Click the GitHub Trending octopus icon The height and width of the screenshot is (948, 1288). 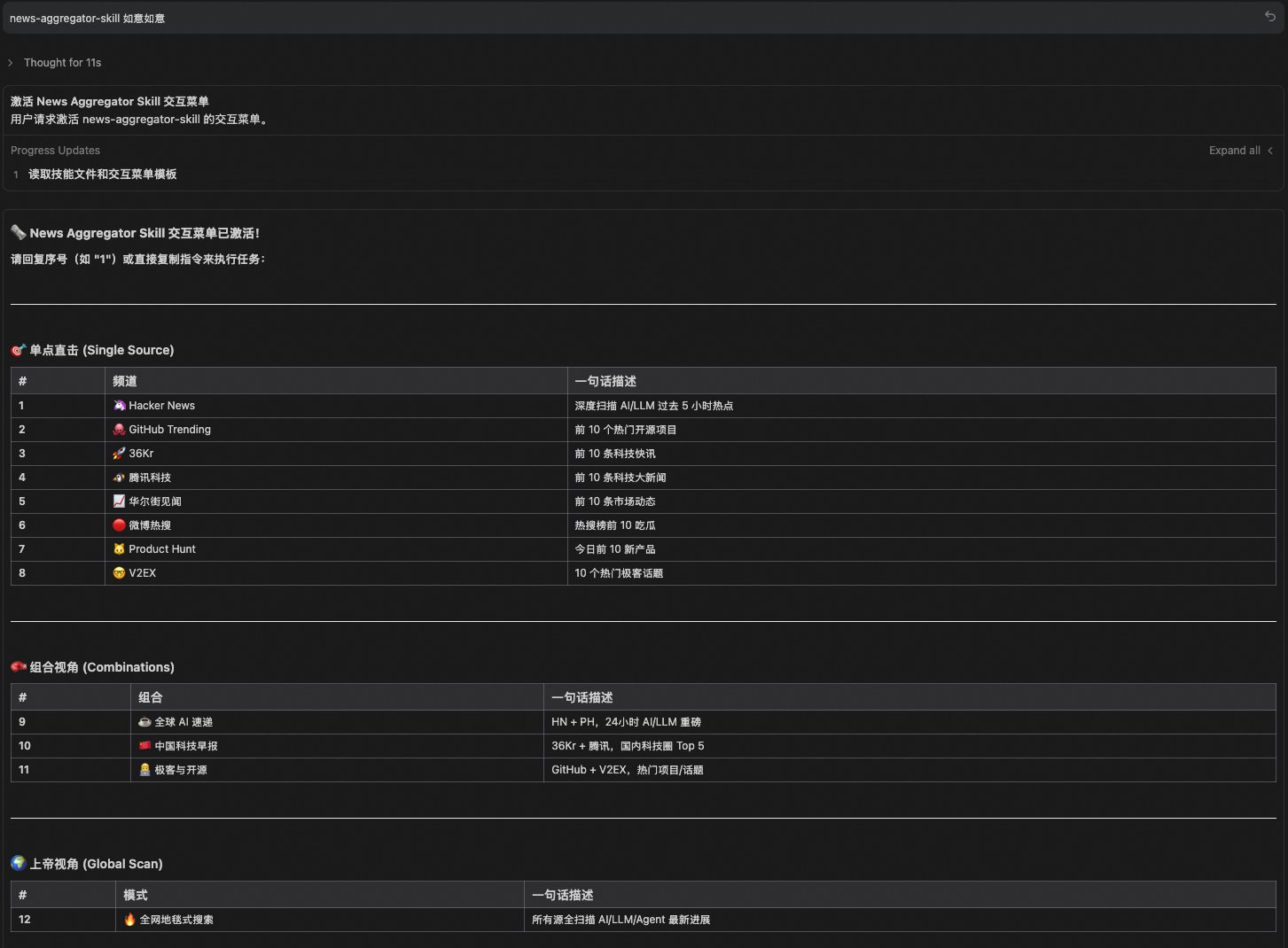coord(119,430)
